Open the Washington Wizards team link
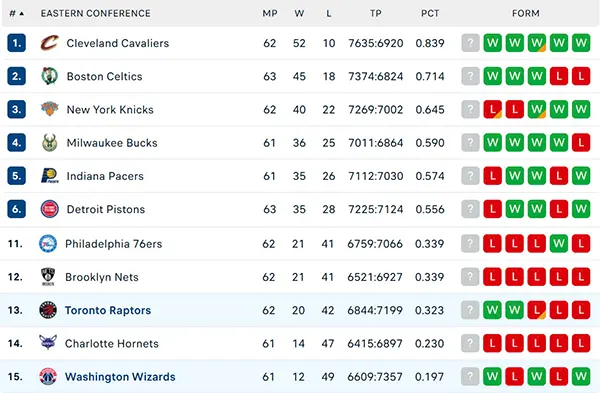This screenshot has width=600, height=393. [x=120, y=377]
